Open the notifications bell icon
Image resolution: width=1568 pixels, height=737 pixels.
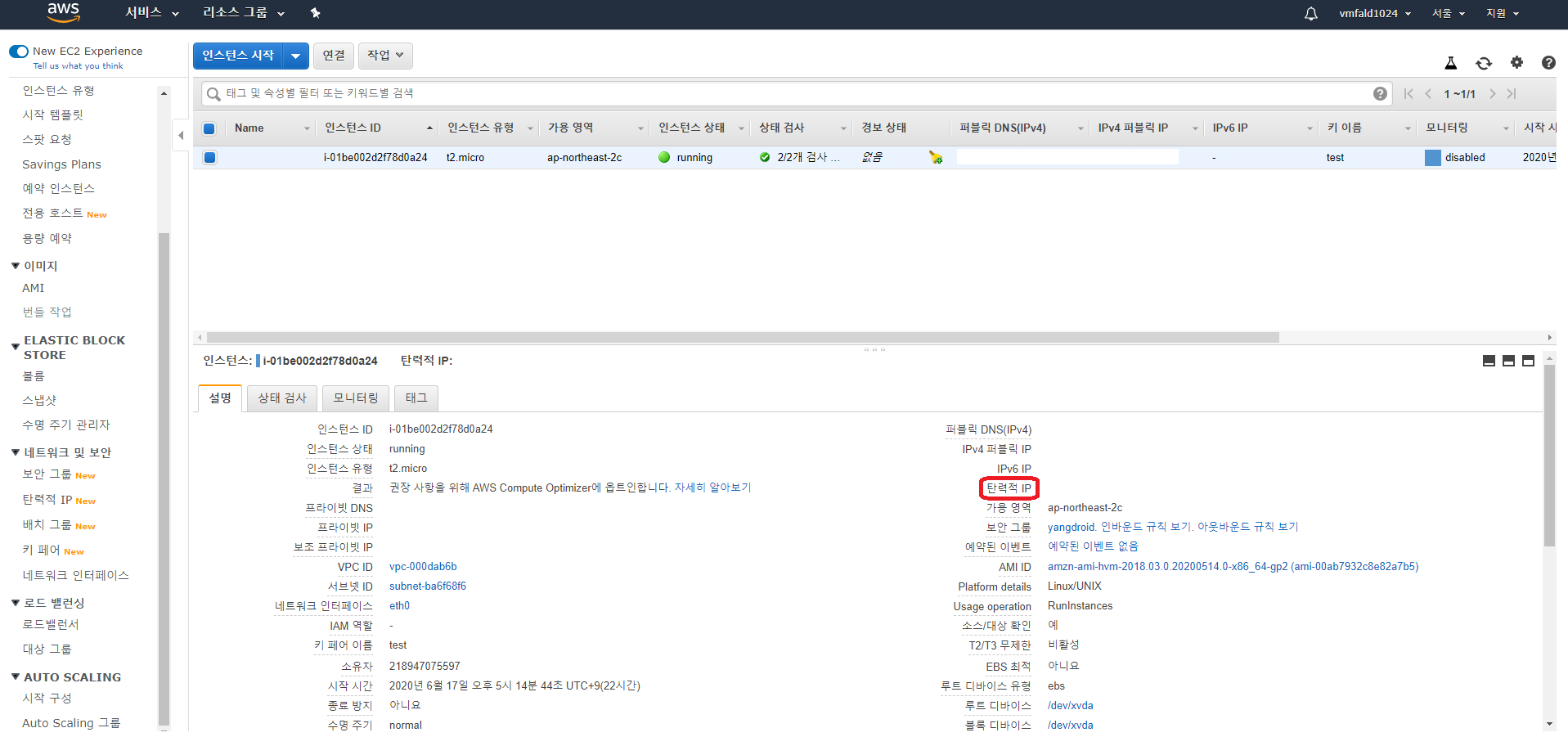[1310, 13]
